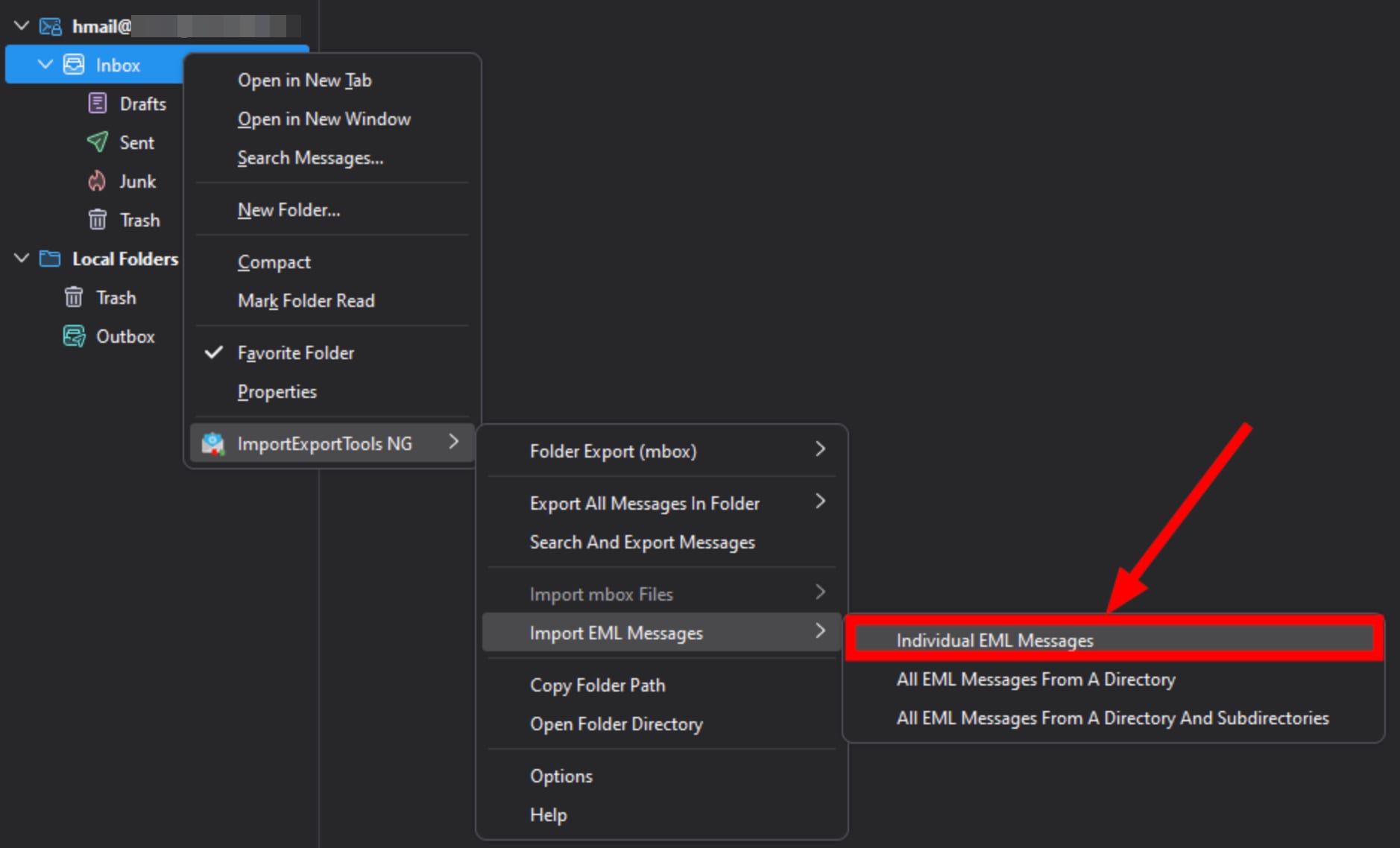Choose Search Messages from the context menu
Screen dimensions: 1400x848
coord(311,157)
